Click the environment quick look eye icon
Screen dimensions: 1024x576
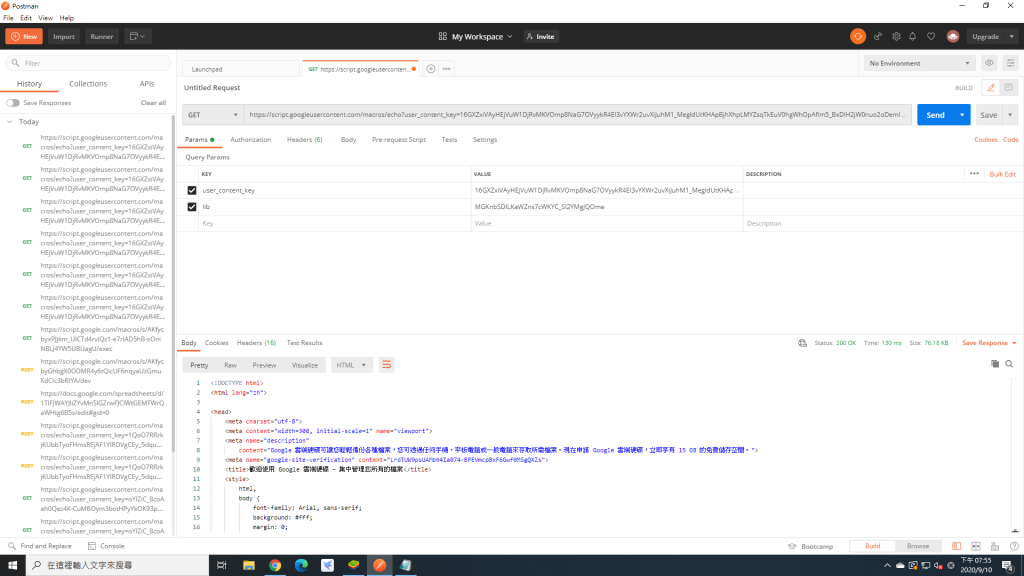click(x=989, y=63)
